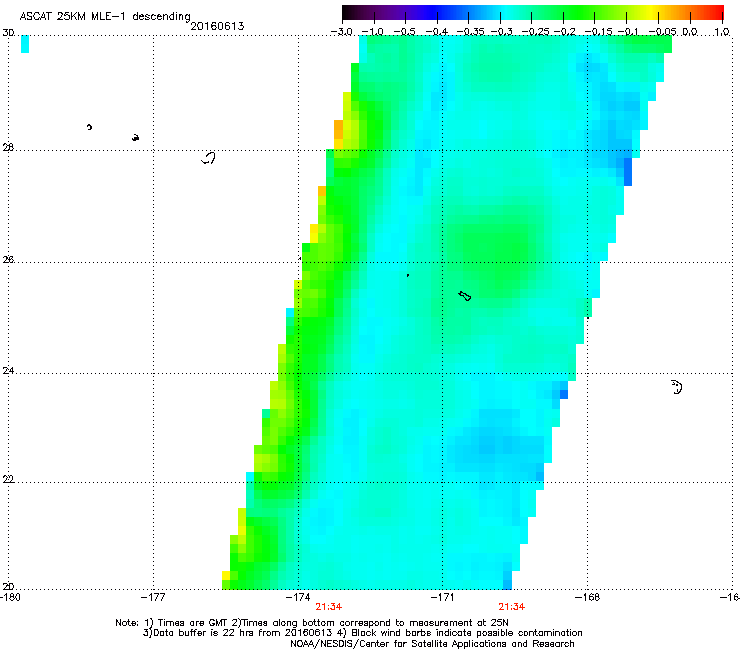
Task: Select latitude label 20 on left axis
Action: tap(8, 587)
